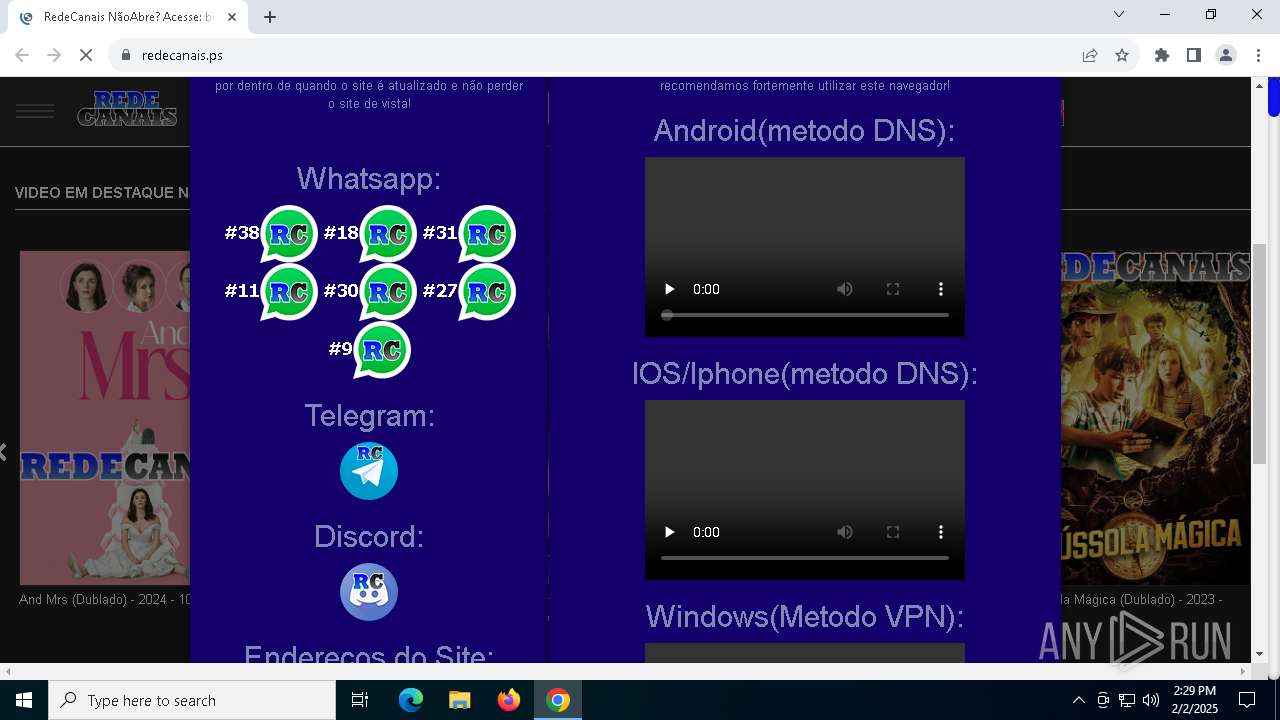Open WhatsApp group #30 icon
Image resolution: width=1280 pixels, height=720 pixels.
click(x=387, y=292)
